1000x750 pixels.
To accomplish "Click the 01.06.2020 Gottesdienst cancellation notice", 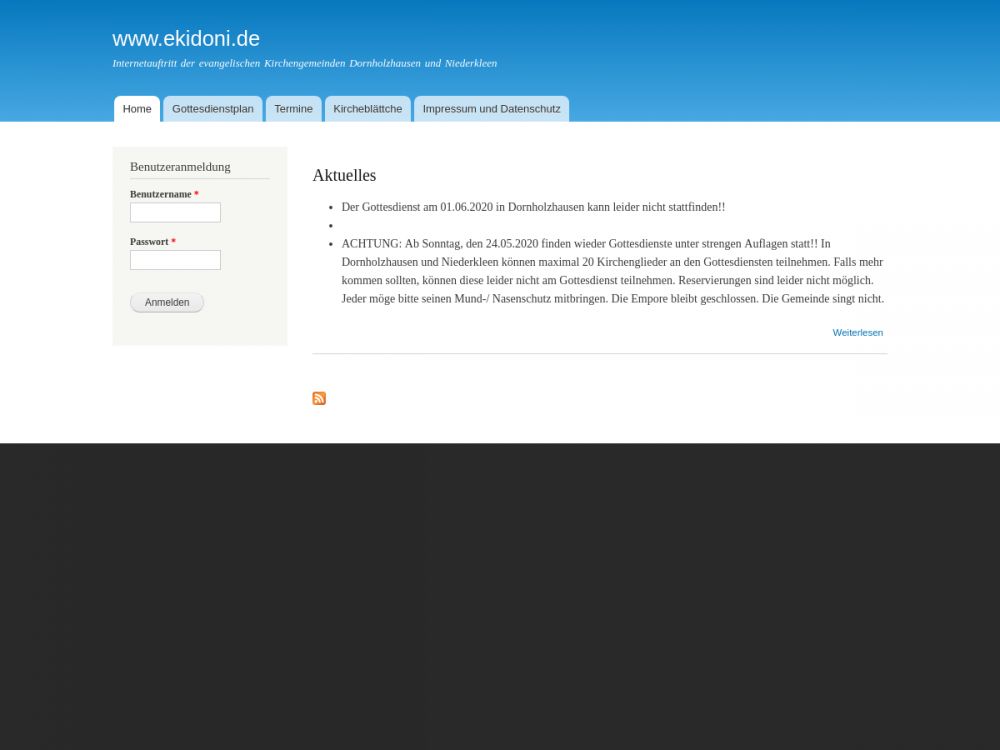I will (533, 207).
